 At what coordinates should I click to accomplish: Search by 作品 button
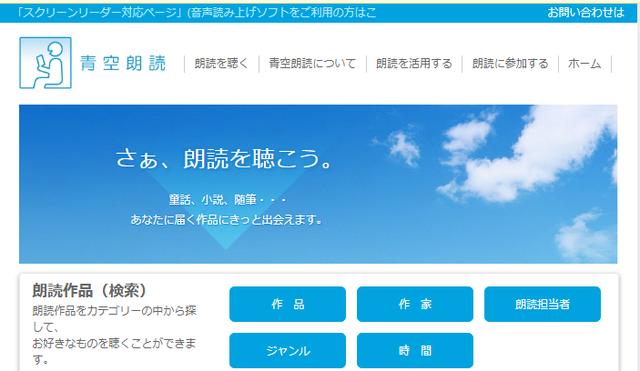click(287, 304)
